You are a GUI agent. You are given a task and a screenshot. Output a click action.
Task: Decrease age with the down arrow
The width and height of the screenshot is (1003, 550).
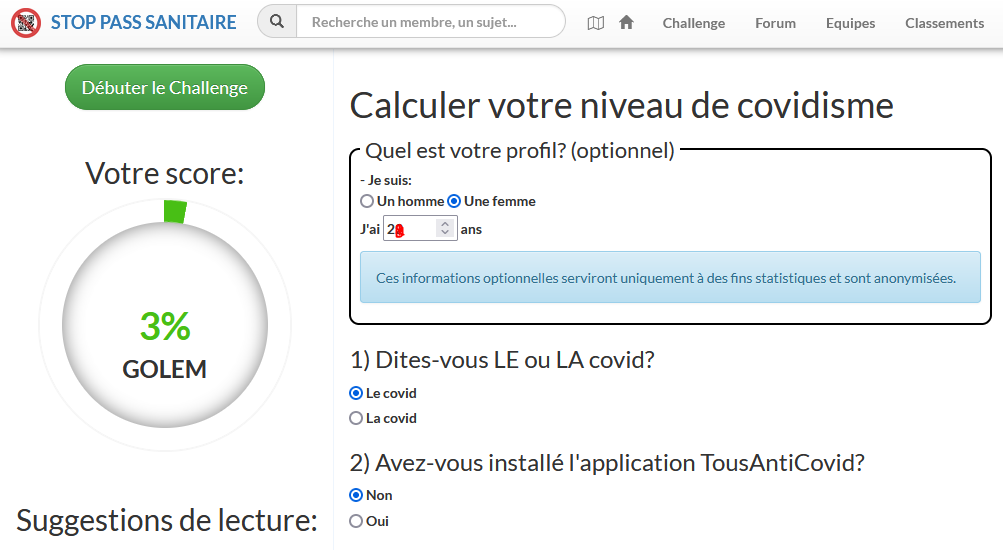point(445,234)
